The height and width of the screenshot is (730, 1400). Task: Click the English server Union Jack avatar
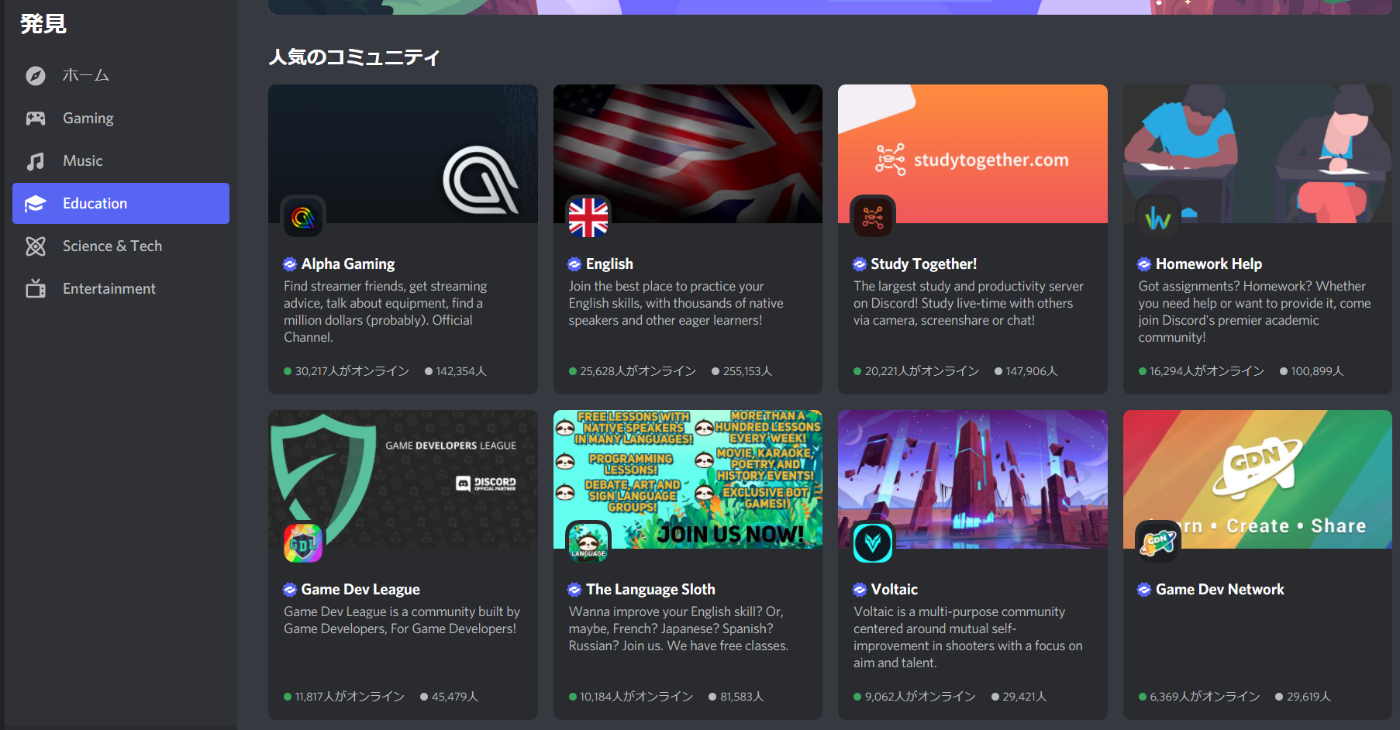click(588, 217)
